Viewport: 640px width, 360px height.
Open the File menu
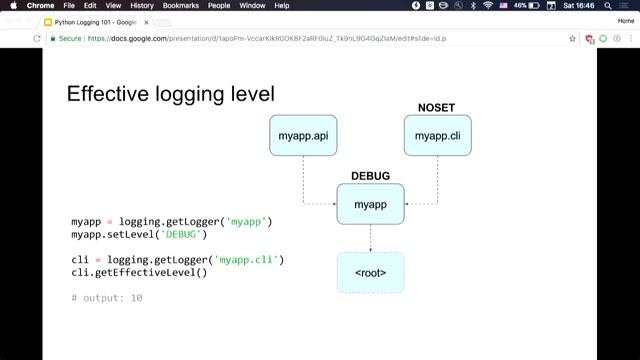click(69, 5)
